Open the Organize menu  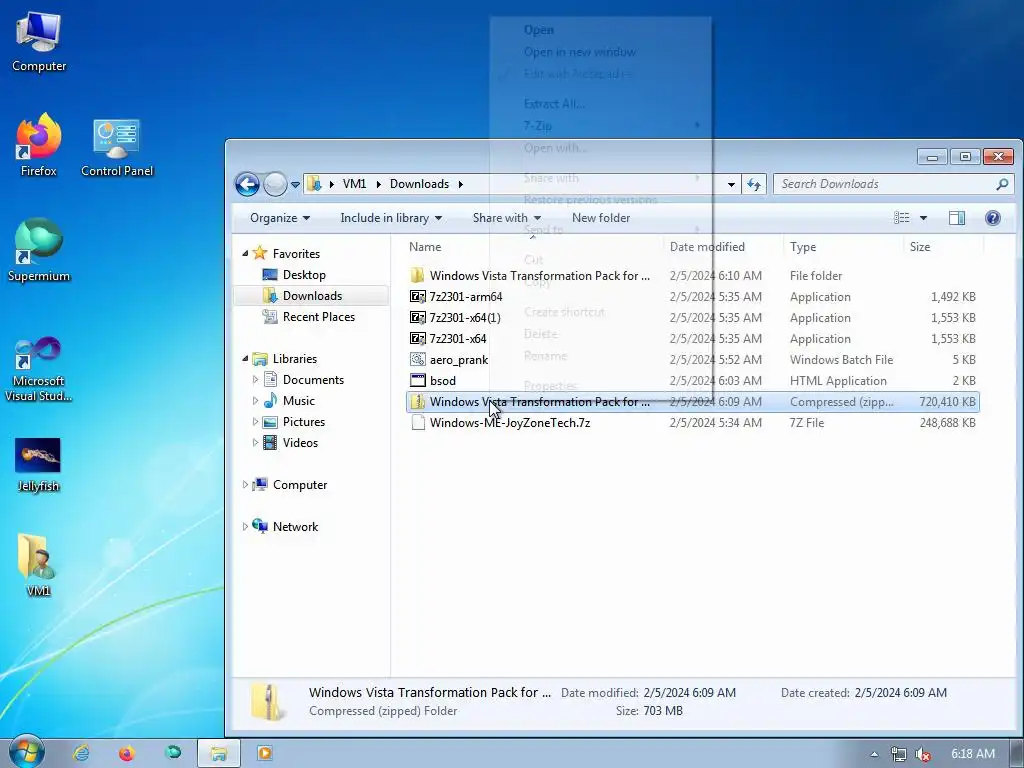point(280,218)
